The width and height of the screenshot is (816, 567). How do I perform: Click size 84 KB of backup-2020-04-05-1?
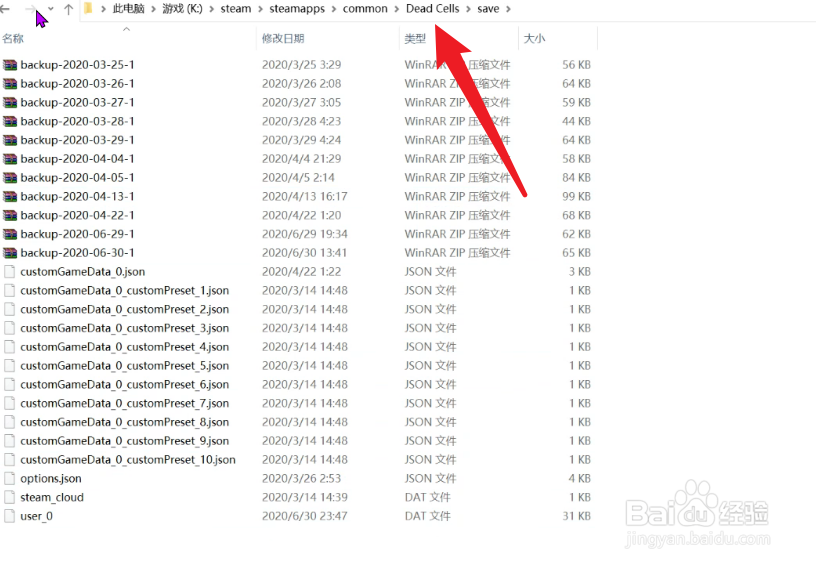pos(576,178)
